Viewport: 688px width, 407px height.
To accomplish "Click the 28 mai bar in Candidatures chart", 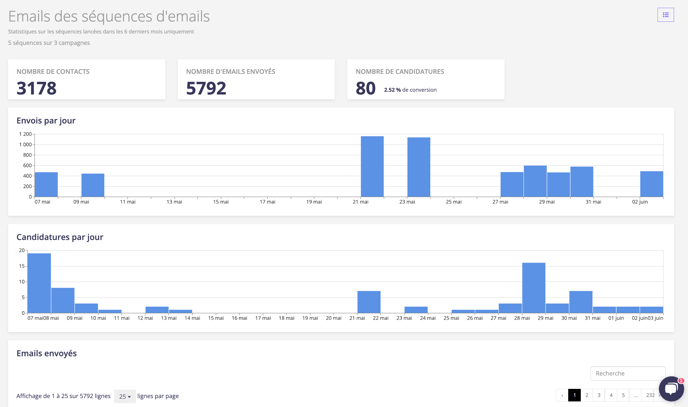I will tap(533, 288).
